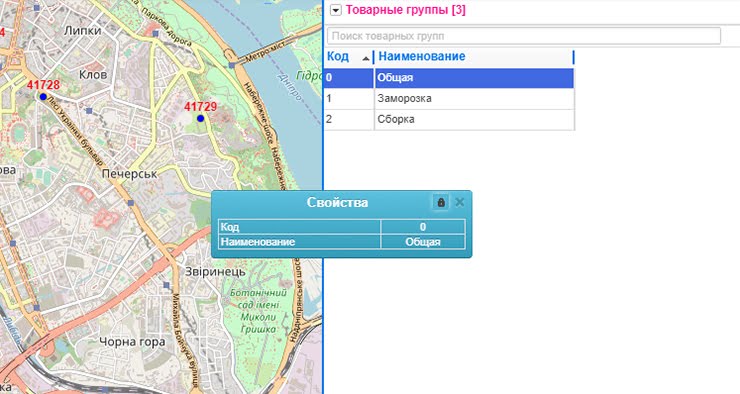This screenshot has height=394, width=740.
Task: Focus the Поиск товарных групп search field
Action: [x=524, y=36]
